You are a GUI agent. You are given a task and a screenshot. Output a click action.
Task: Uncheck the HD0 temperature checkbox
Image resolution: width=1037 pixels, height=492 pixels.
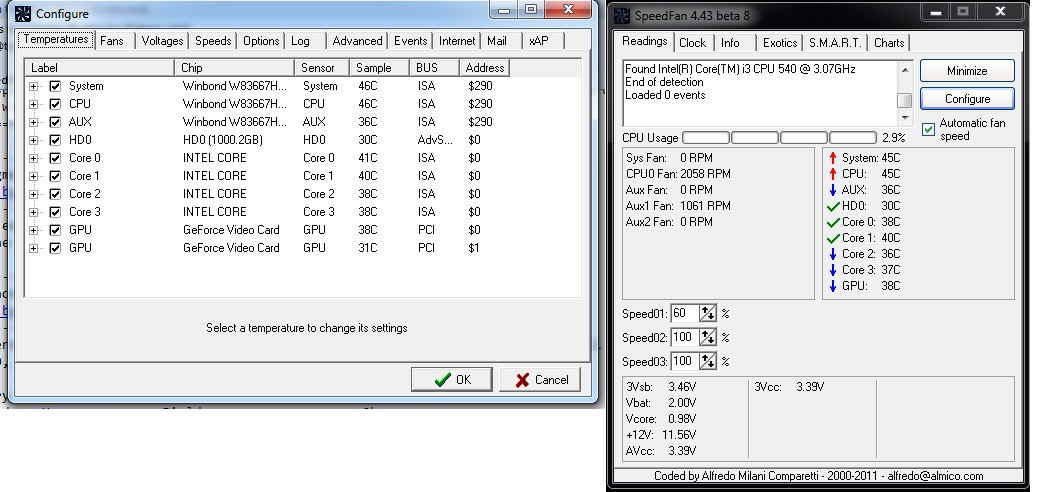click(x=56, y=140)
